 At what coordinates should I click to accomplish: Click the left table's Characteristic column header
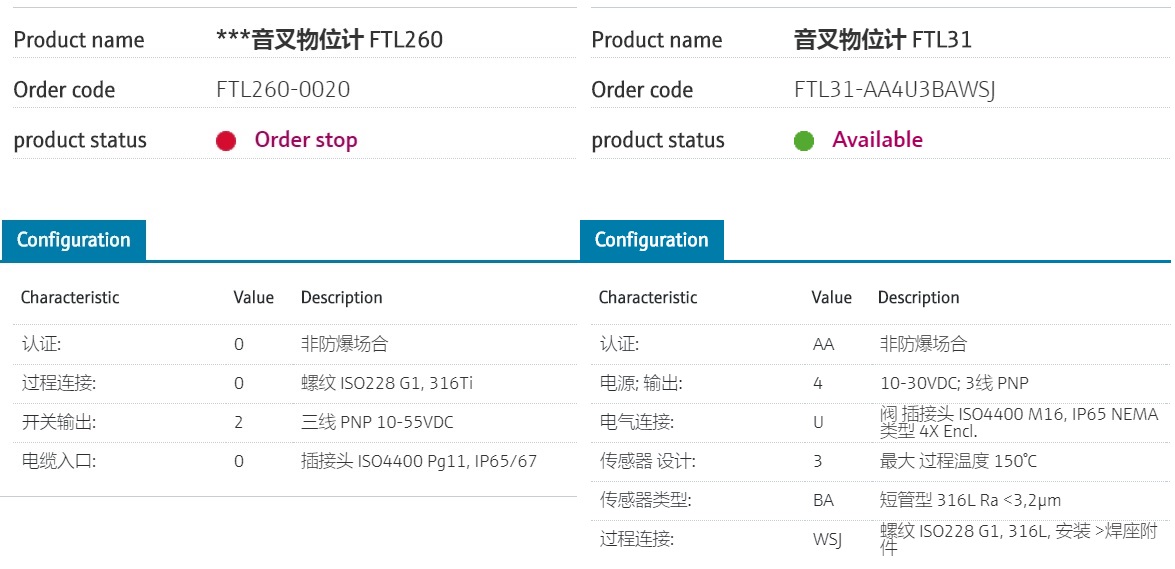coord(70,298)
